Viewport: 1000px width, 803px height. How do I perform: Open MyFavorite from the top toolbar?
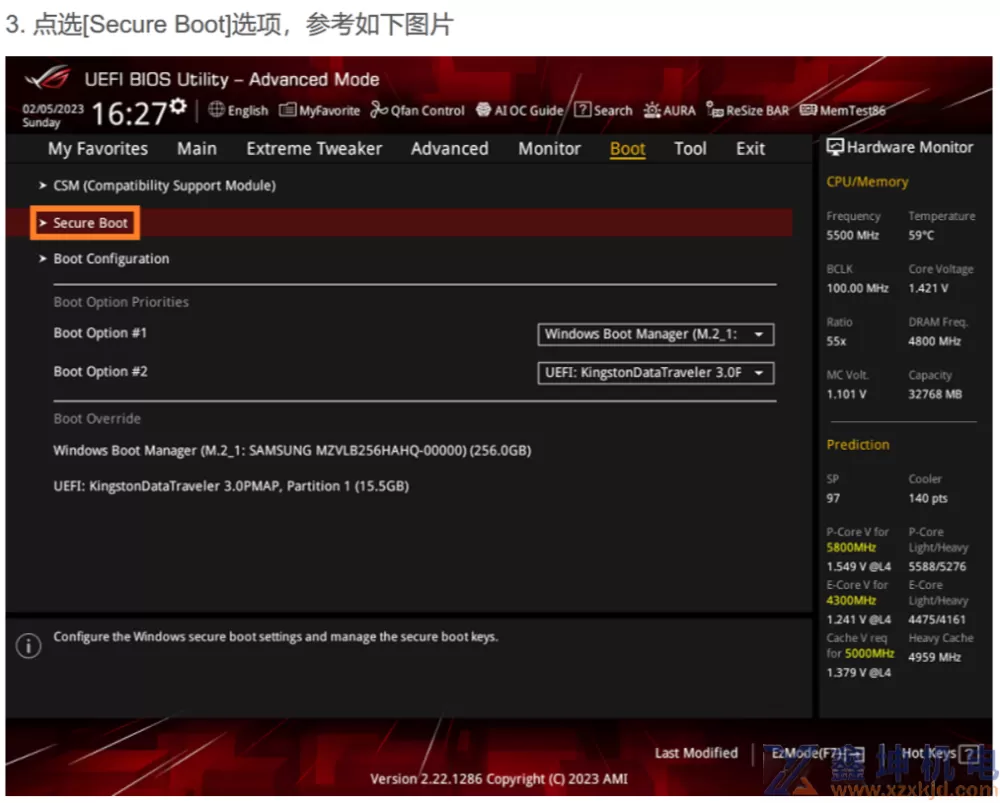pos(320,110)
